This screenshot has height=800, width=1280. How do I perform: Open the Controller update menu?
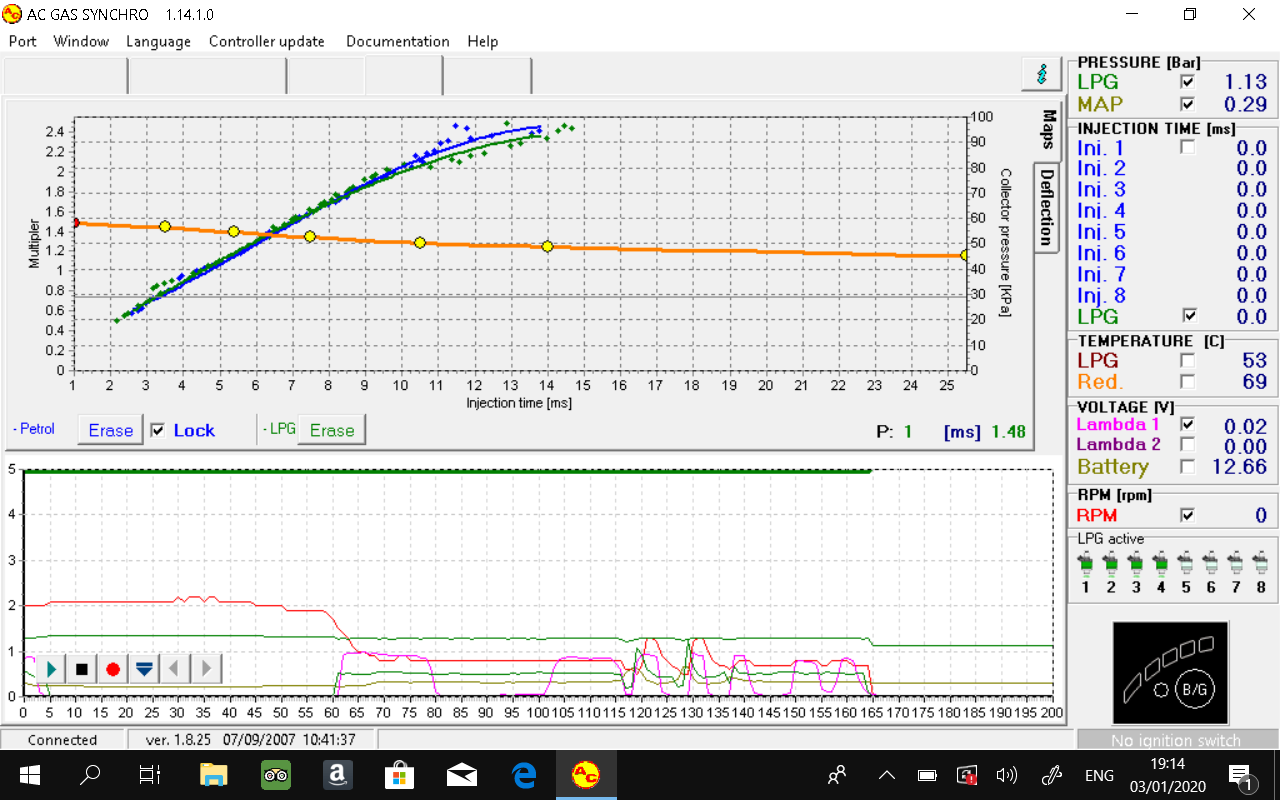click(x=266, y=41)
